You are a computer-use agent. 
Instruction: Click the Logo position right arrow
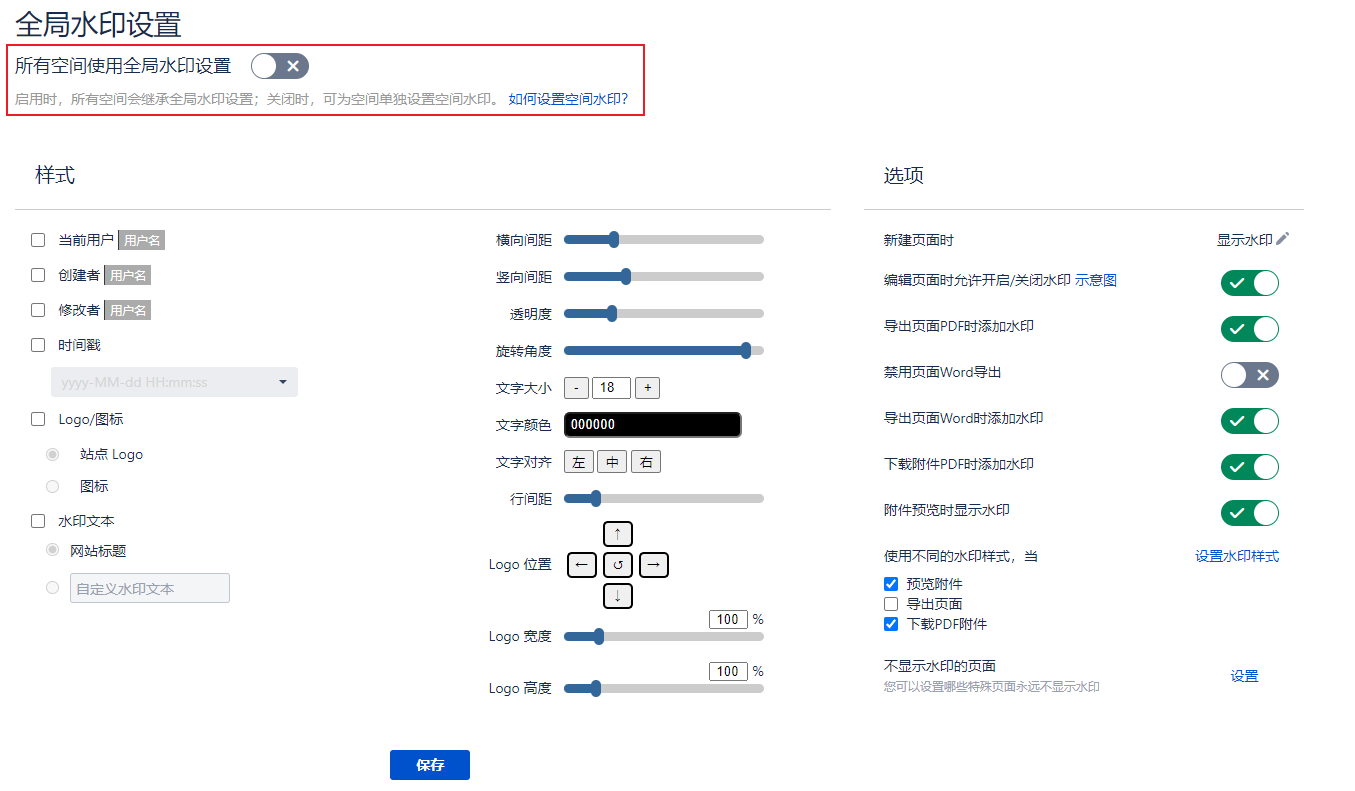653,565
